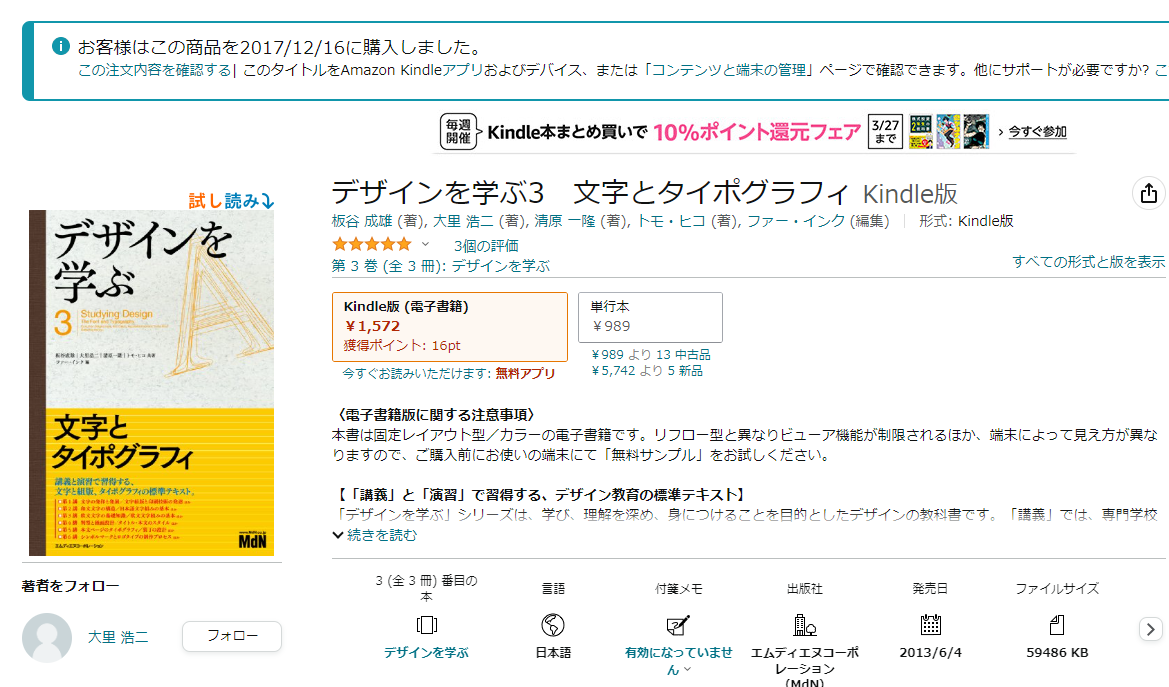Click the シリーズ番目 book series icon

click(x=427, y=622)
